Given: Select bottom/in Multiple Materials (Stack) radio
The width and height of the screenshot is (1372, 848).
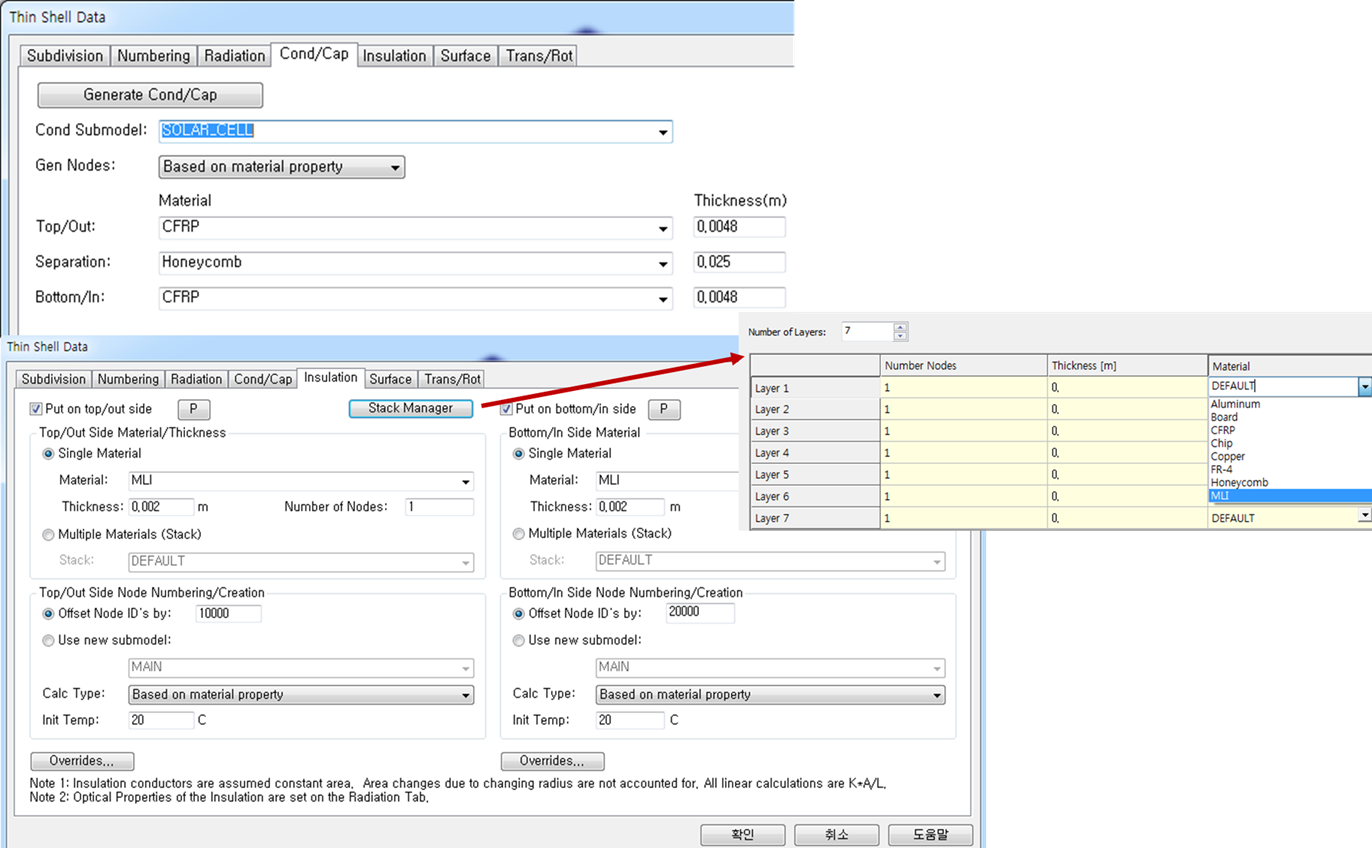Looking at the screenshot, I should [519, 534].
